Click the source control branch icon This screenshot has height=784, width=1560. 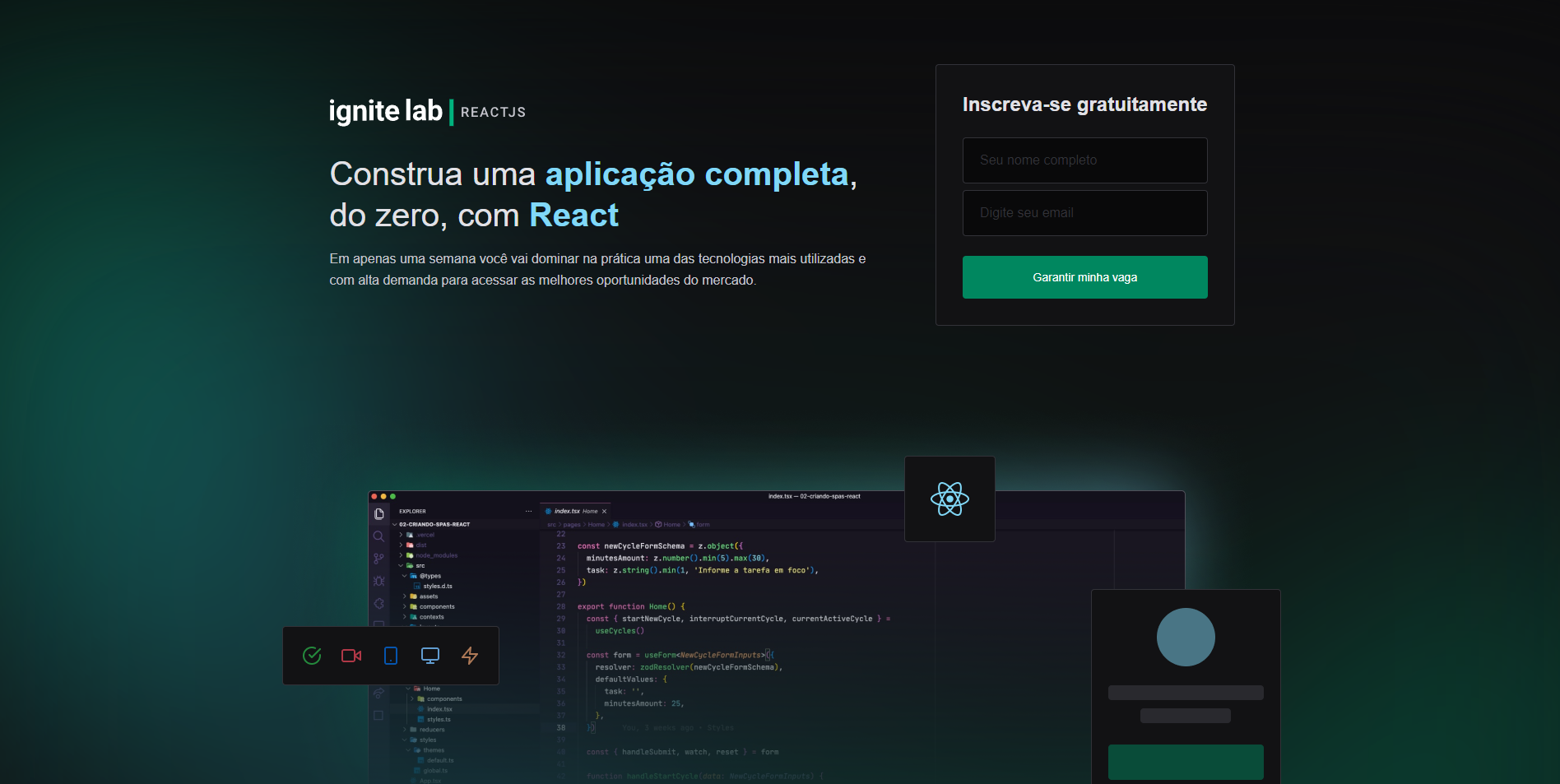pyautogui.click(x=378, y=559)
